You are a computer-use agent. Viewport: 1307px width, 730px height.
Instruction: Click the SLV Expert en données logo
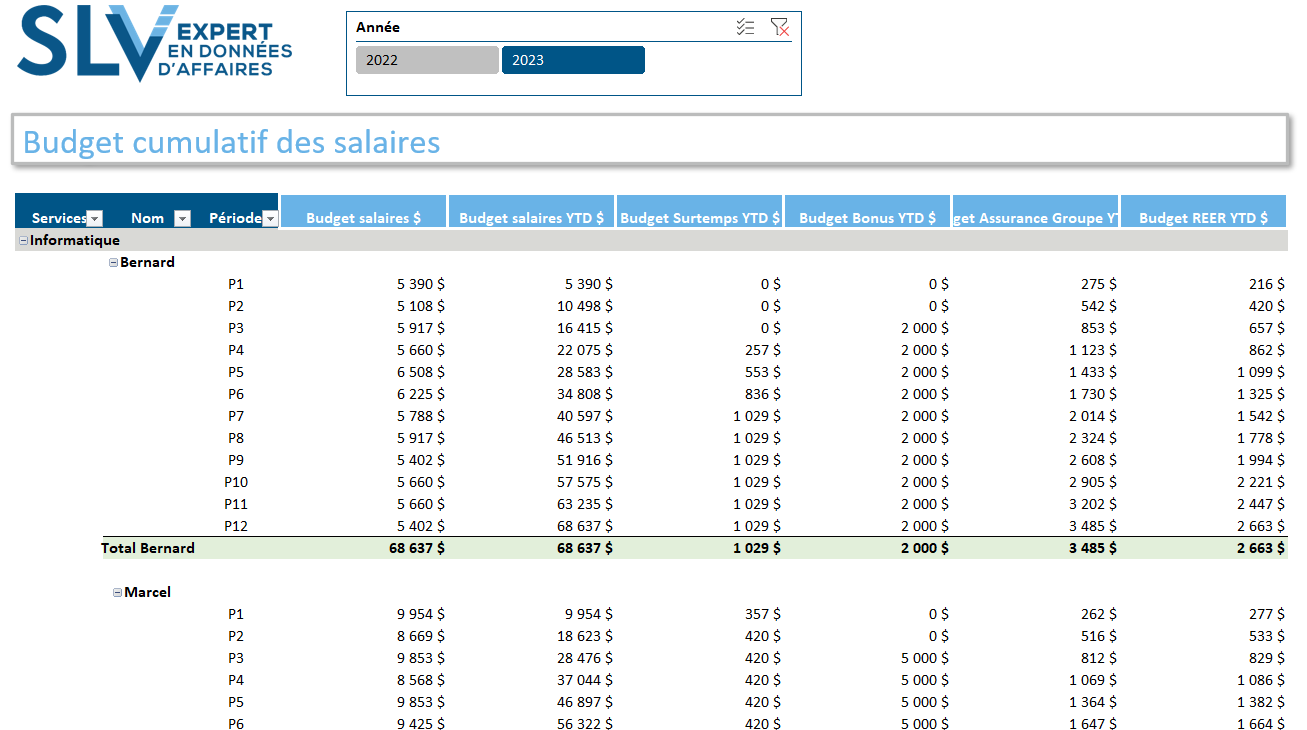[x=155, y=43]
